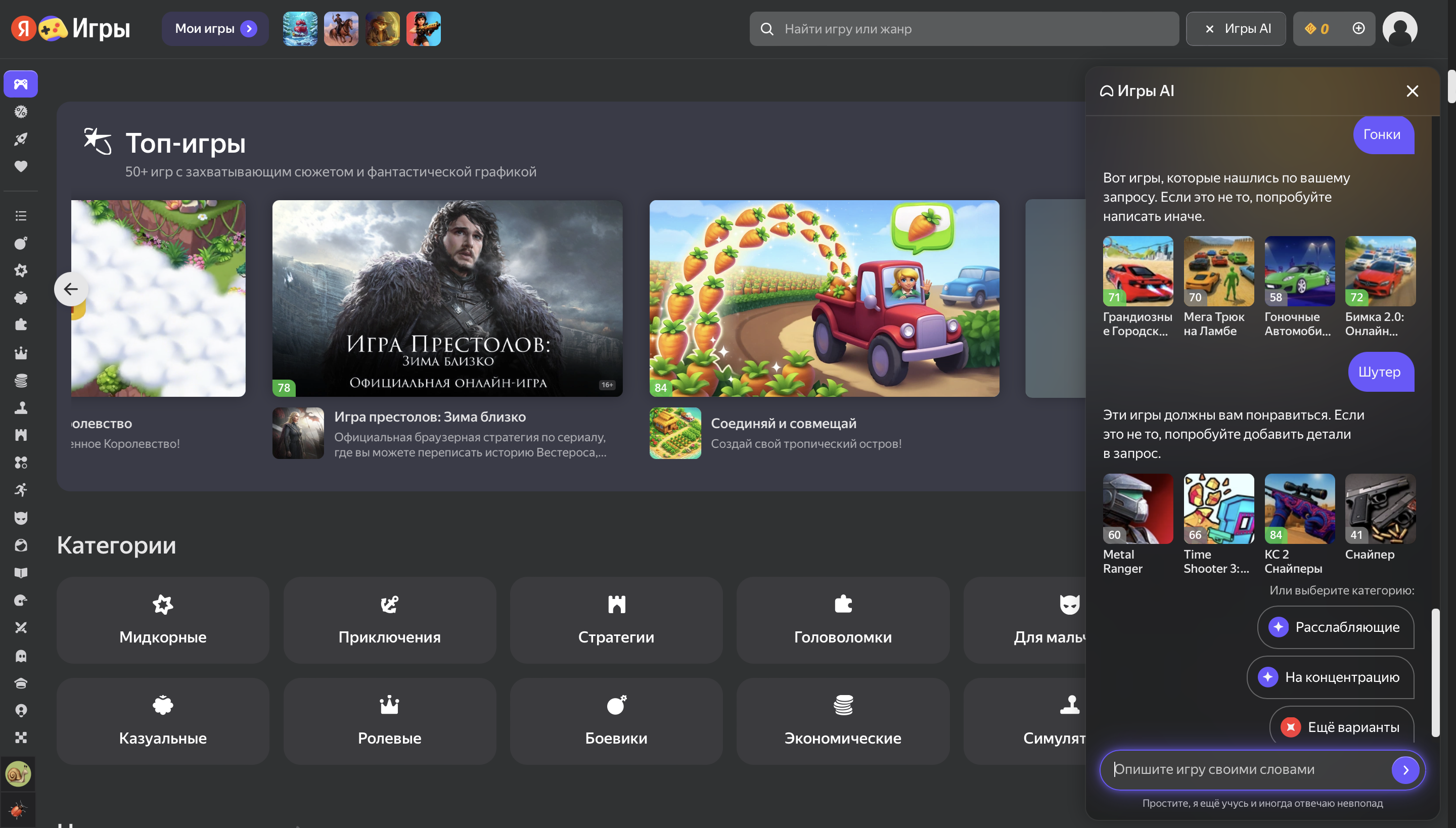Click the running figure sidebar icon
1456x828 pixels.
pyautogui.click(x=21, y=490)
